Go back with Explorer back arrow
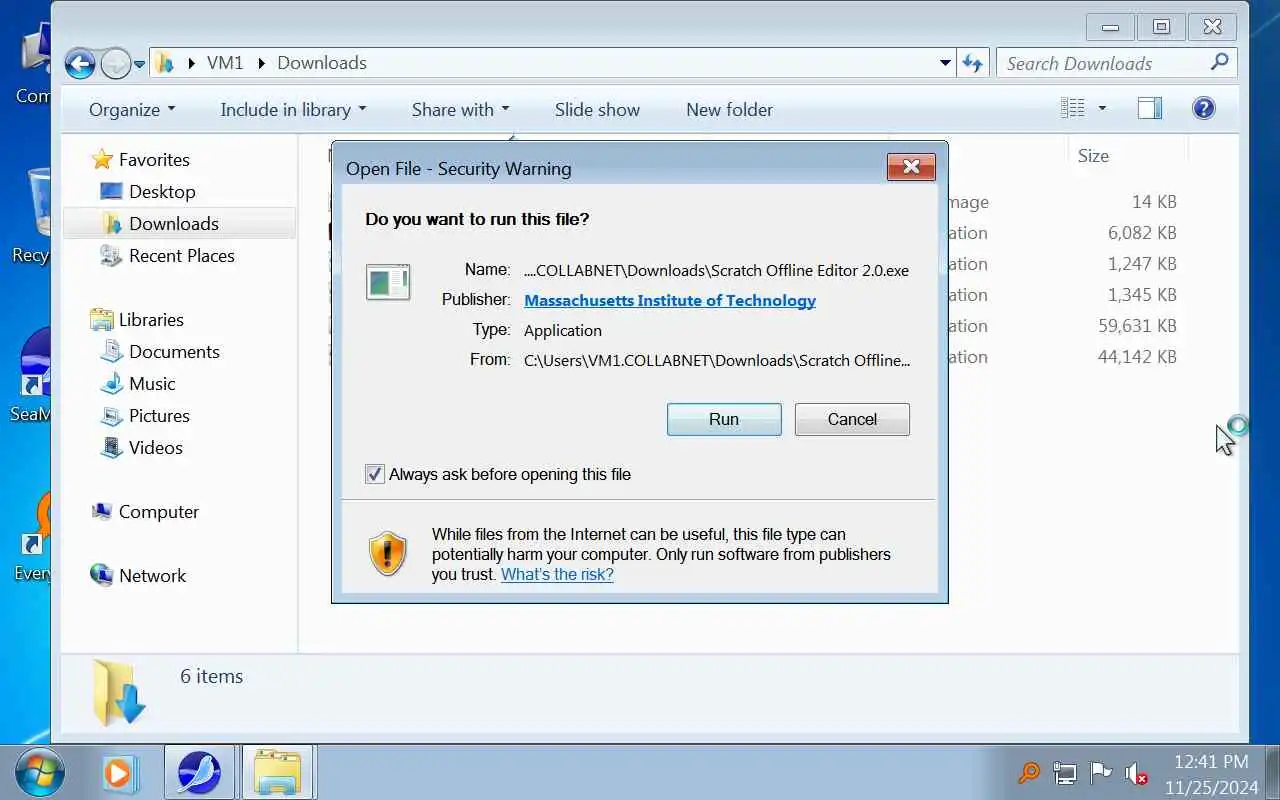This screenshot has width=1280, height=800. (x=80, y=63)
